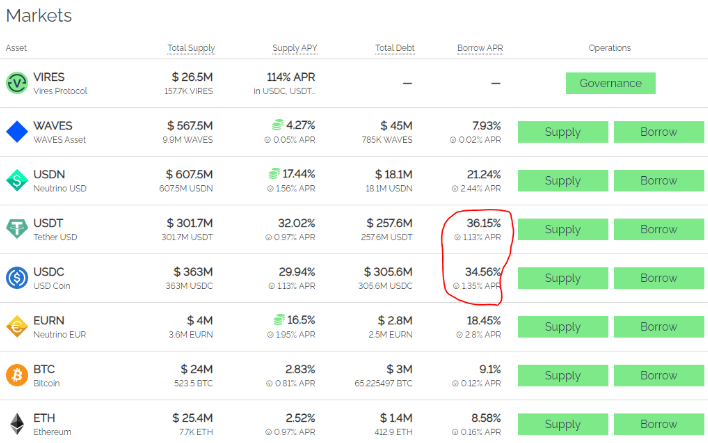Click the Total Debt column header
Screen dimensions: 708x443
tap(395, 48)
